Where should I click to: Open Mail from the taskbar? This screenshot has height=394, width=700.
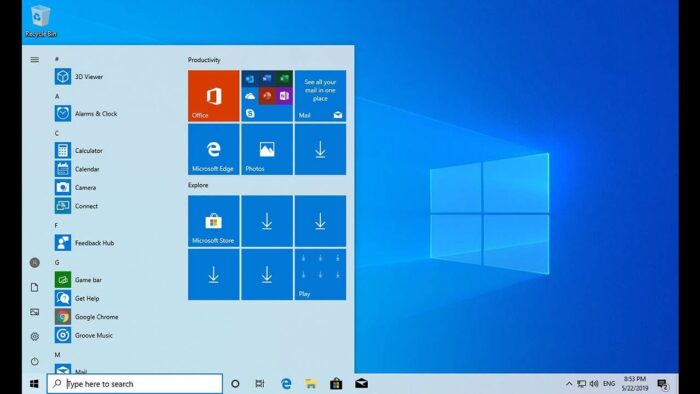pyautogui.click(x=362, y=384)
